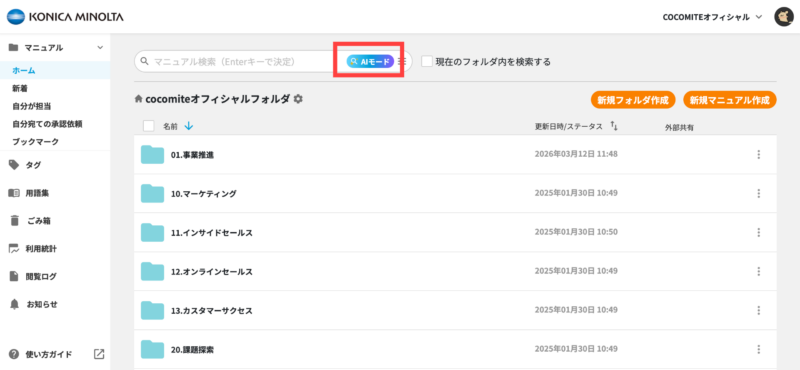Click the 使い方ガイド question mark icon
The height and width of the screenshot is (370, 800).
(14, 354)
